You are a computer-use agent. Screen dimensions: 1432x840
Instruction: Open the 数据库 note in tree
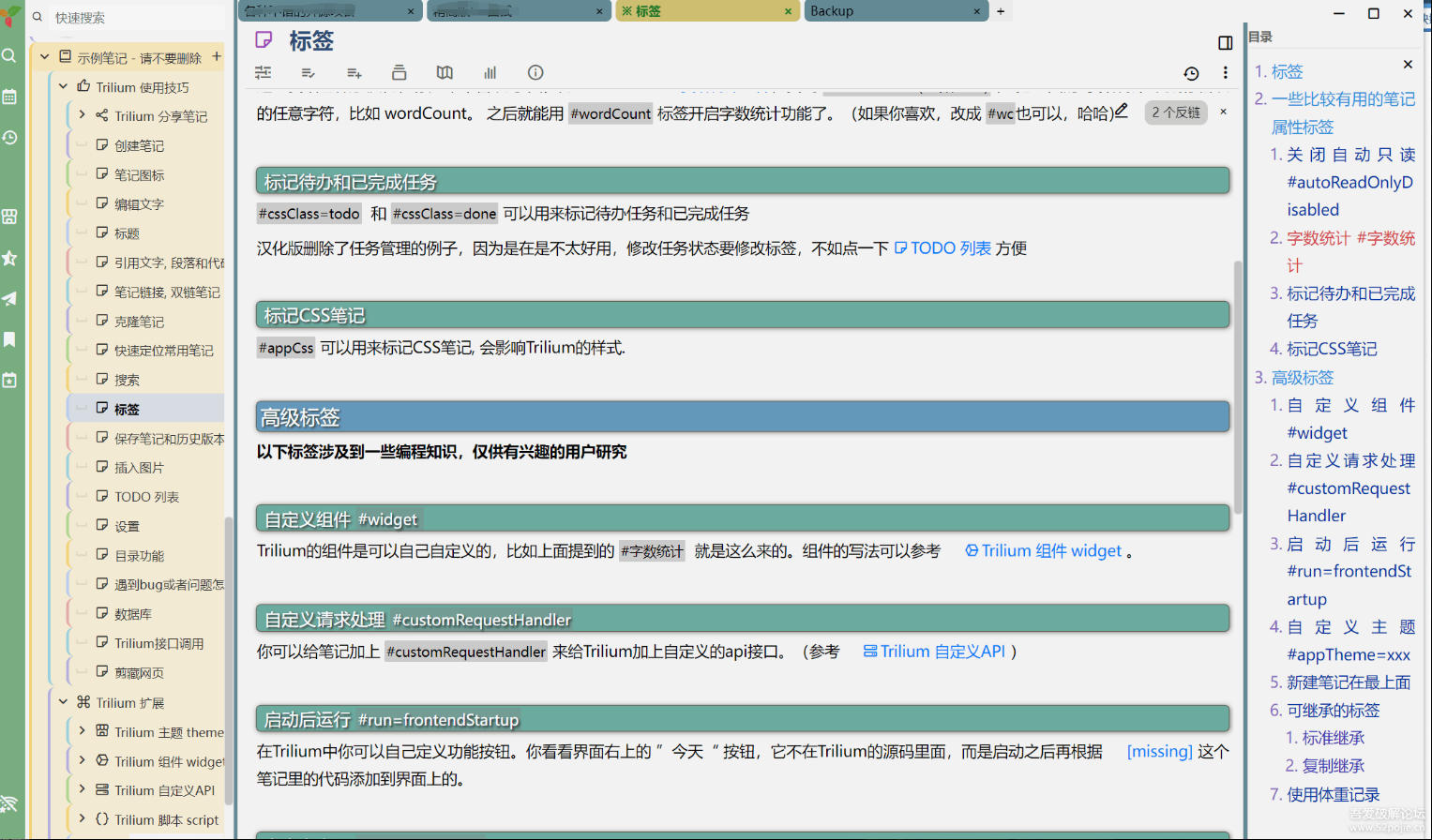click(132, 614)
